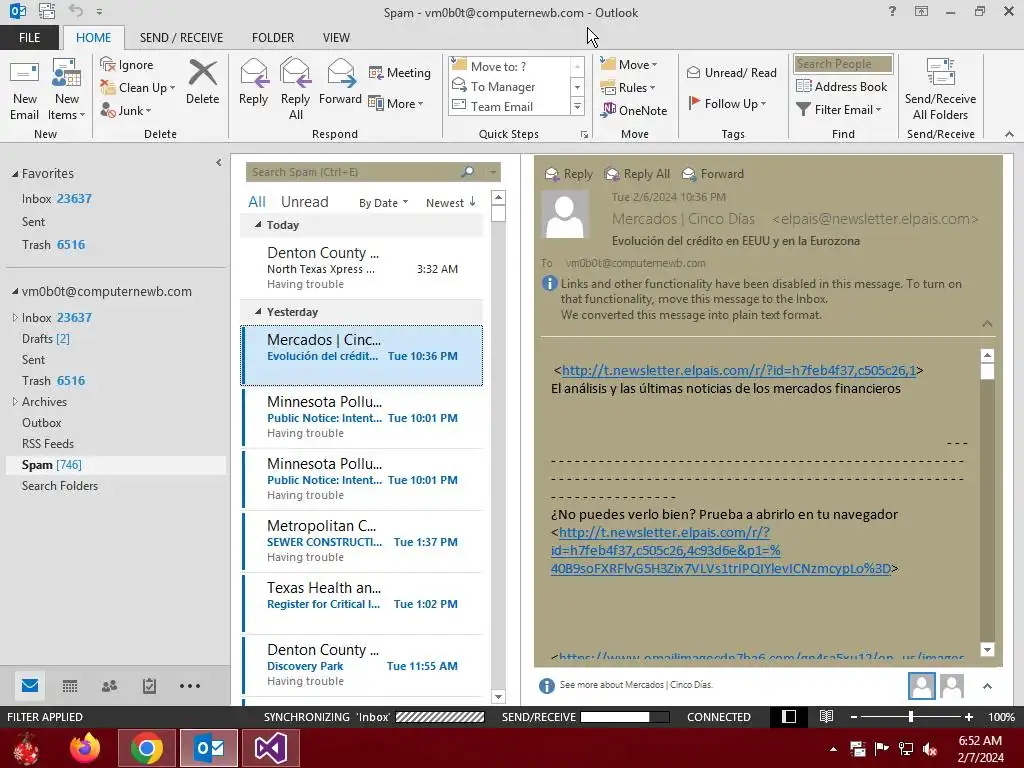Expand the Archives folder
Image resolution: width=1024 pixels, height=768 pixels.
(x=15, y=402)
